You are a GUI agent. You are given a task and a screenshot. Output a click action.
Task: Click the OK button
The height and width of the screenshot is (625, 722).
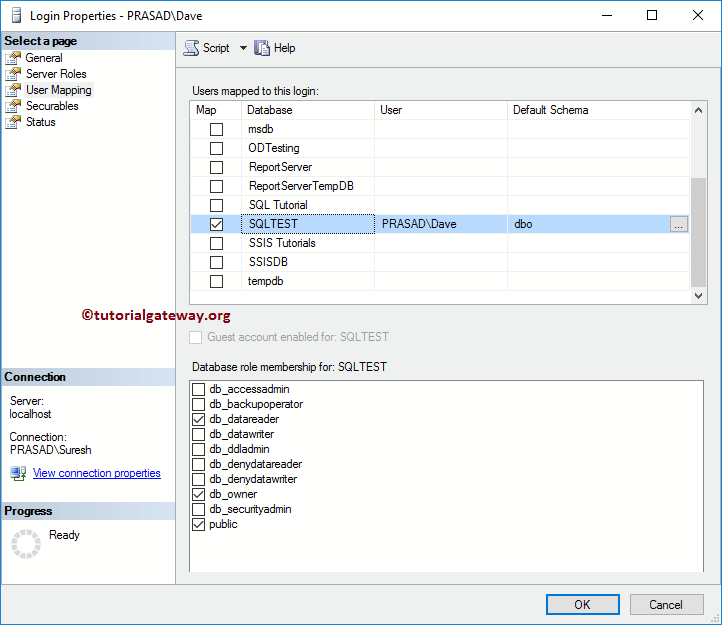tap(582, 604)
